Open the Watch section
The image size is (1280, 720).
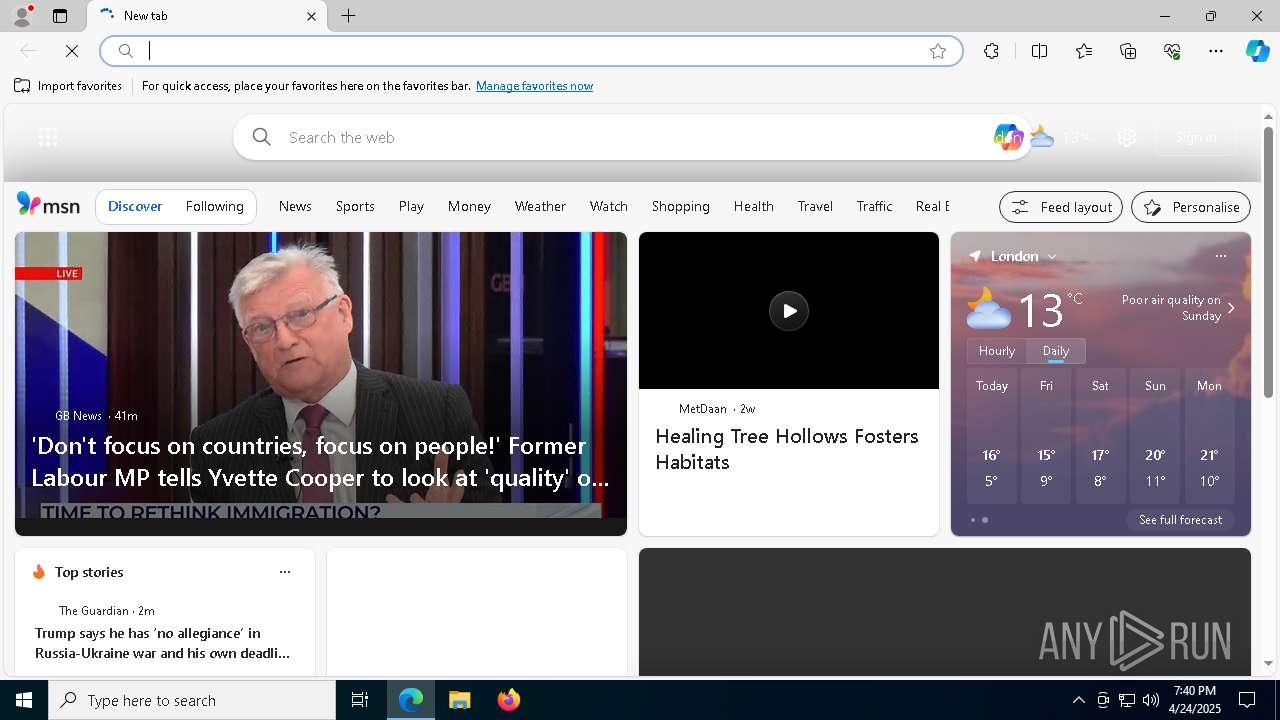point(608,206)
